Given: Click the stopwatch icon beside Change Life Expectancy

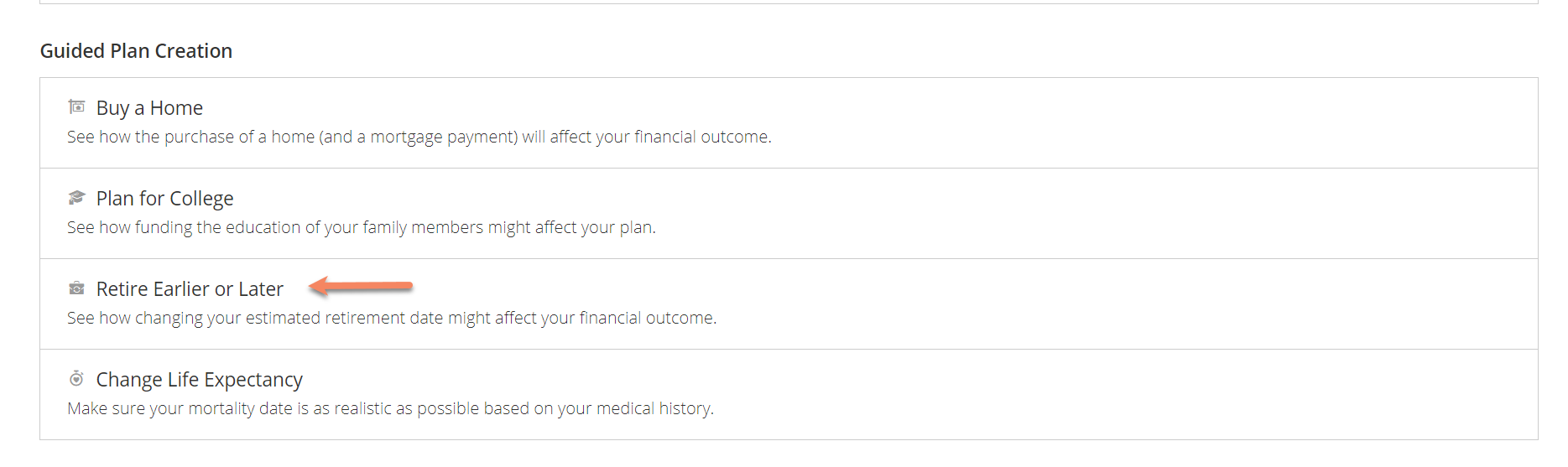Looking at the screenshot, I should click(x=76, y=378).
